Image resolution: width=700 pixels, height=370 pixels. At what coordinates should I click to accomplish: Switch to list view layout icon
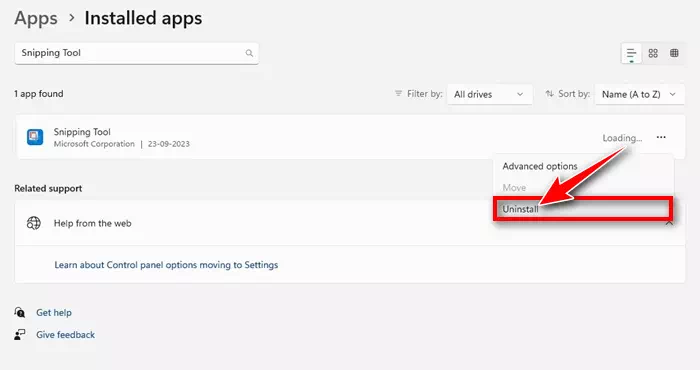click(631, 54)
